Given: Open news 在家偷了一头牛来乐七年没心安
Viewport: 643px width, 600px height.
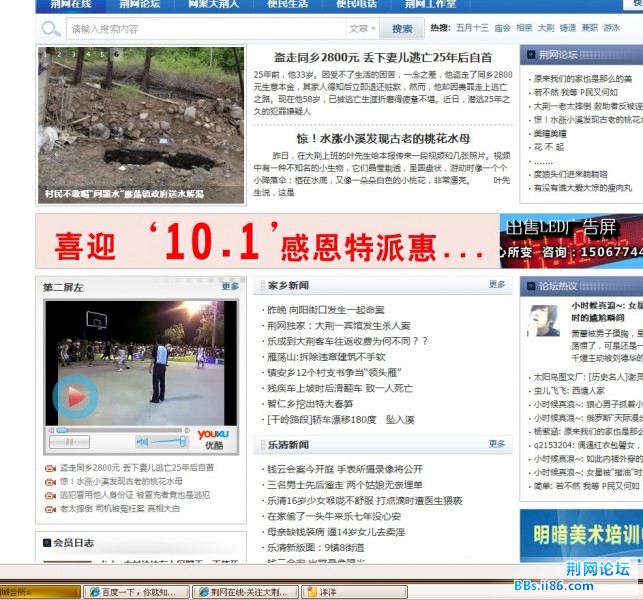Looking at the screenshot, I should (x=334, y=516).
